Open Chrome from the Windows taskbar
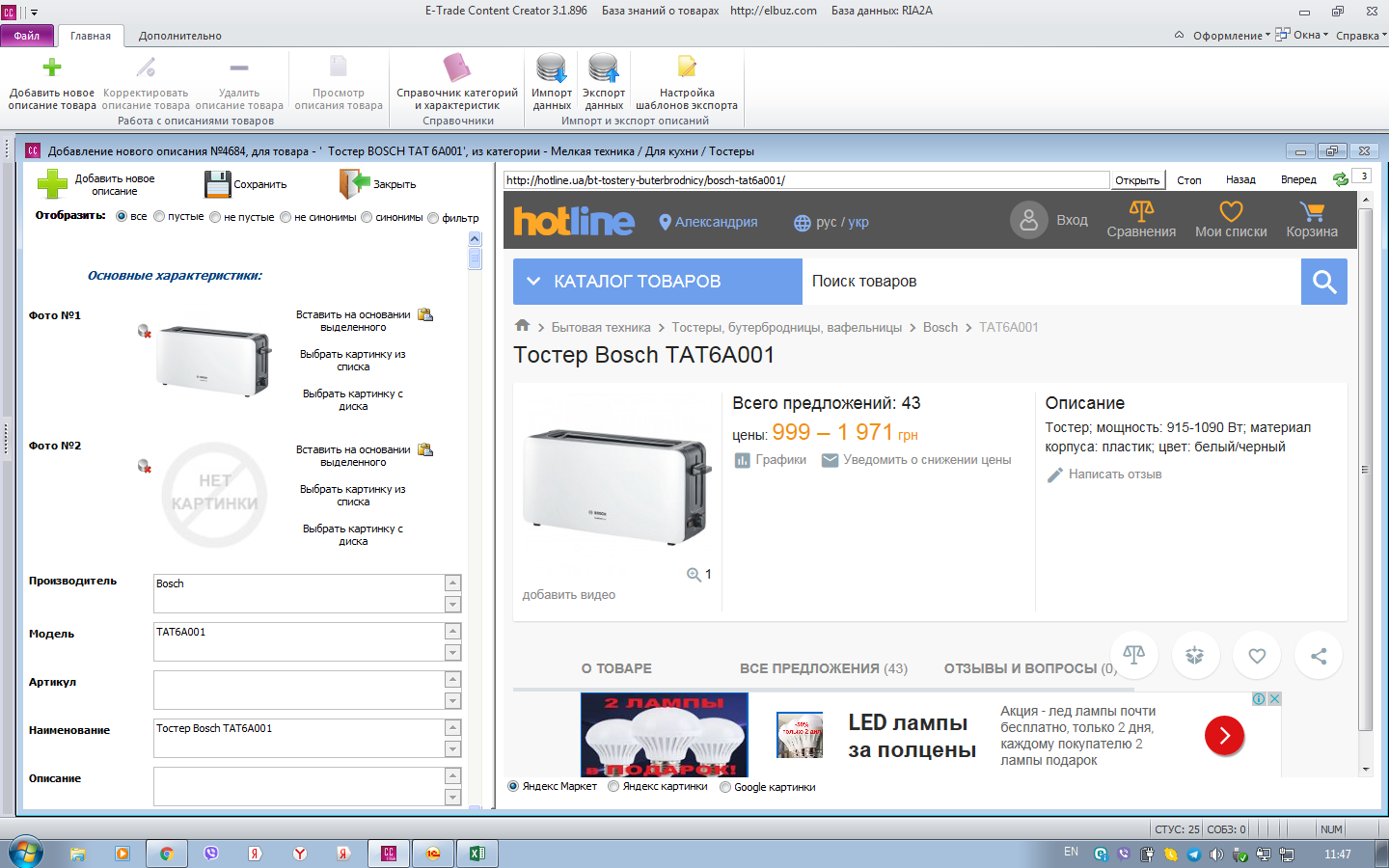The height and width of the screenshot is (868, 1389). (167, 854)
